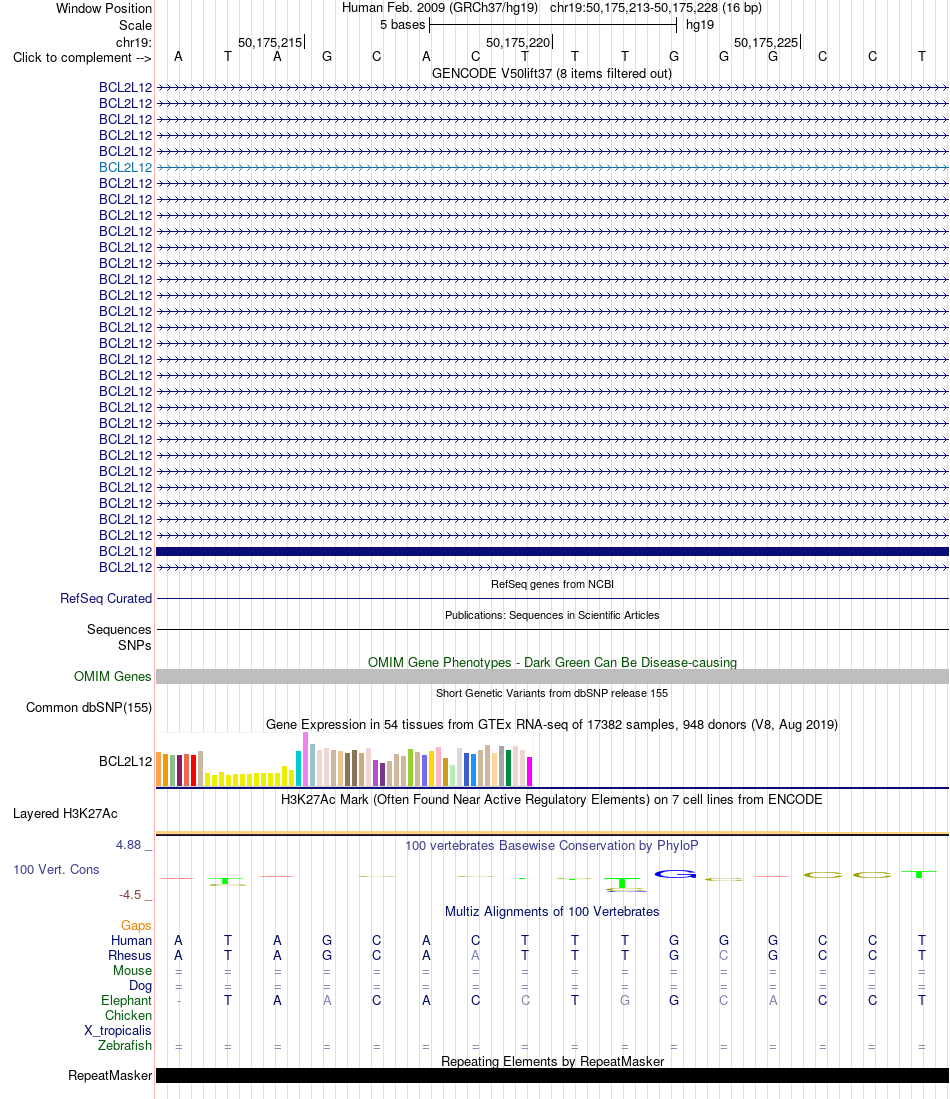Select the 'Human Feb. 2009 (GRCh37/hg19)' assembly text
The height and width of the screenshot is (1099, 950).
440,8
